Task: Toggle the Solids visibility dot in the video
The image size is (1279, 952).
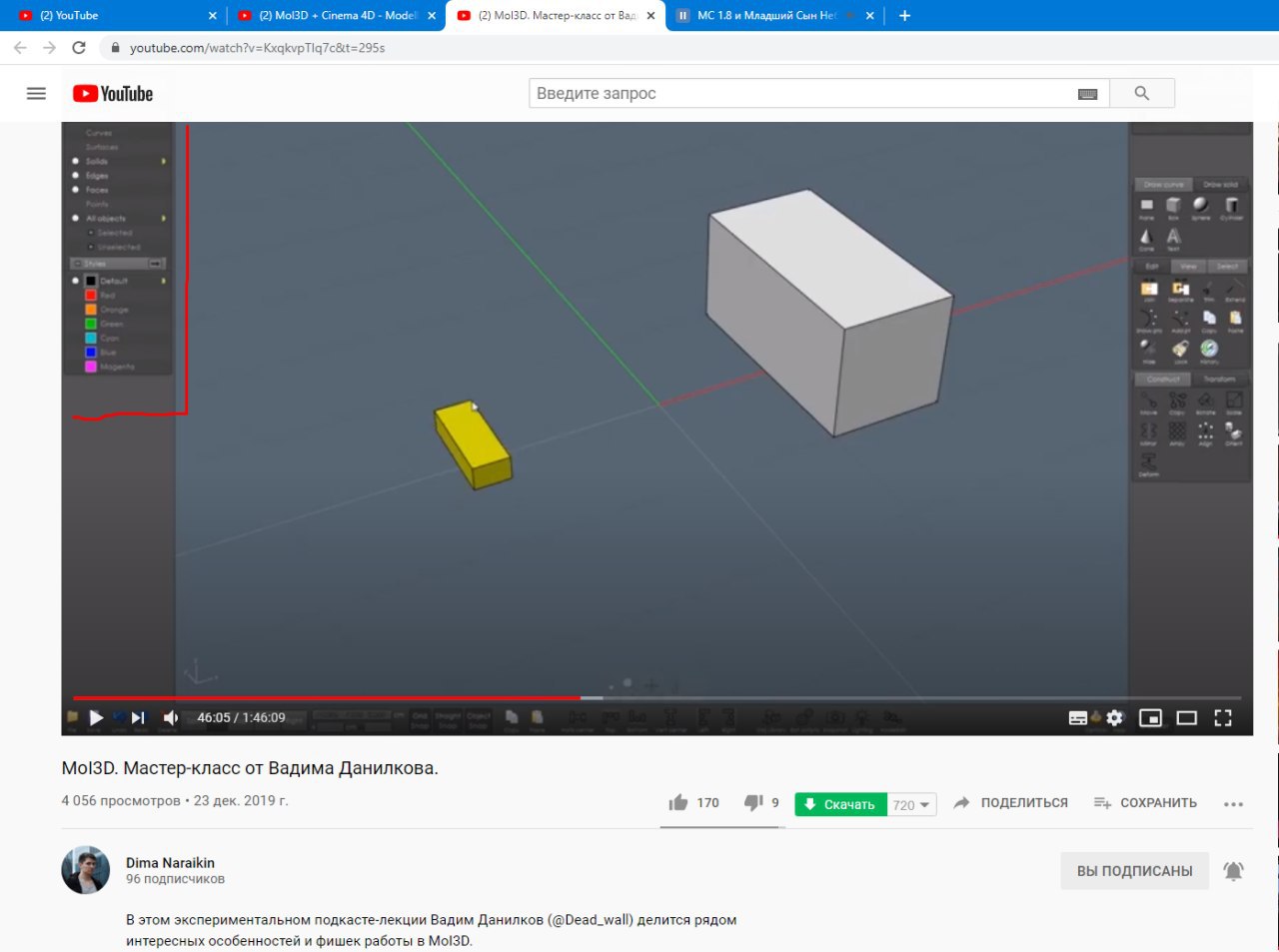Action: pyautogui.click(x=75, y=161)
